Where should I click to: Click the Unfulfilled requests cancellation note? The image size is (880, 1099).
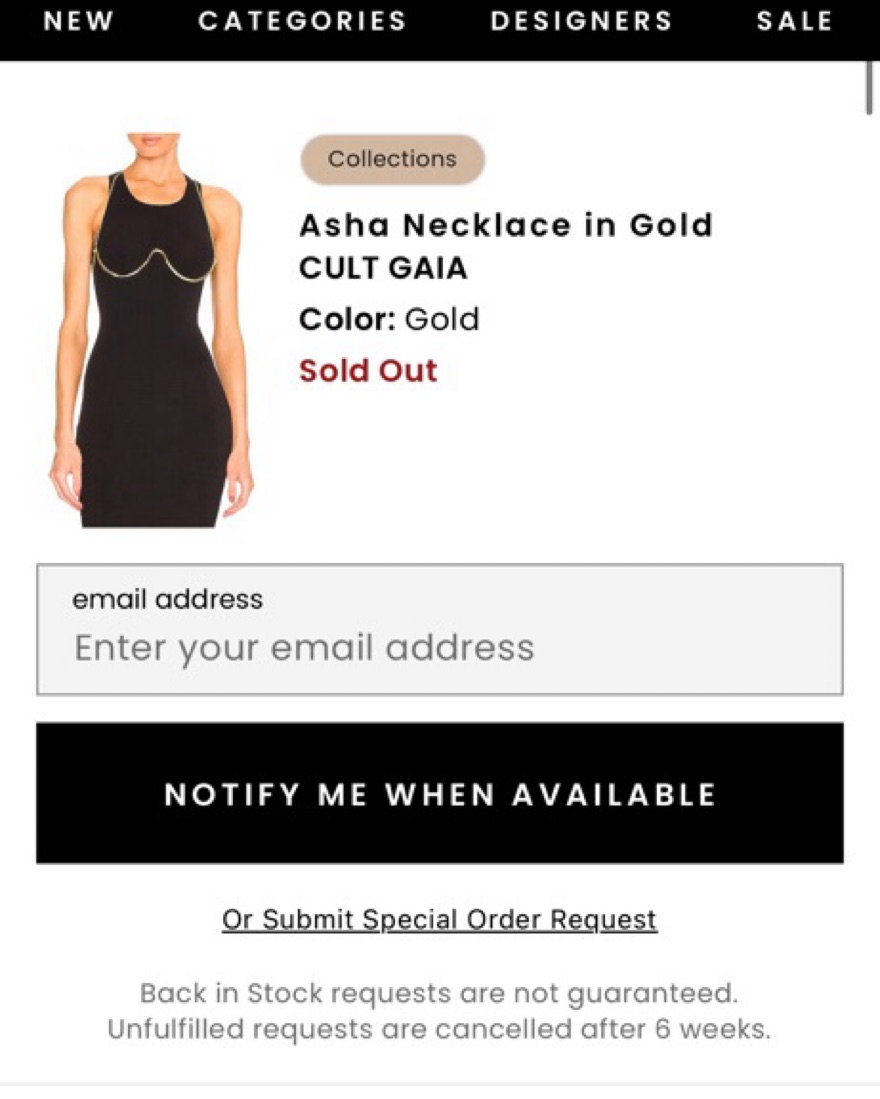tap(438, 1029)
